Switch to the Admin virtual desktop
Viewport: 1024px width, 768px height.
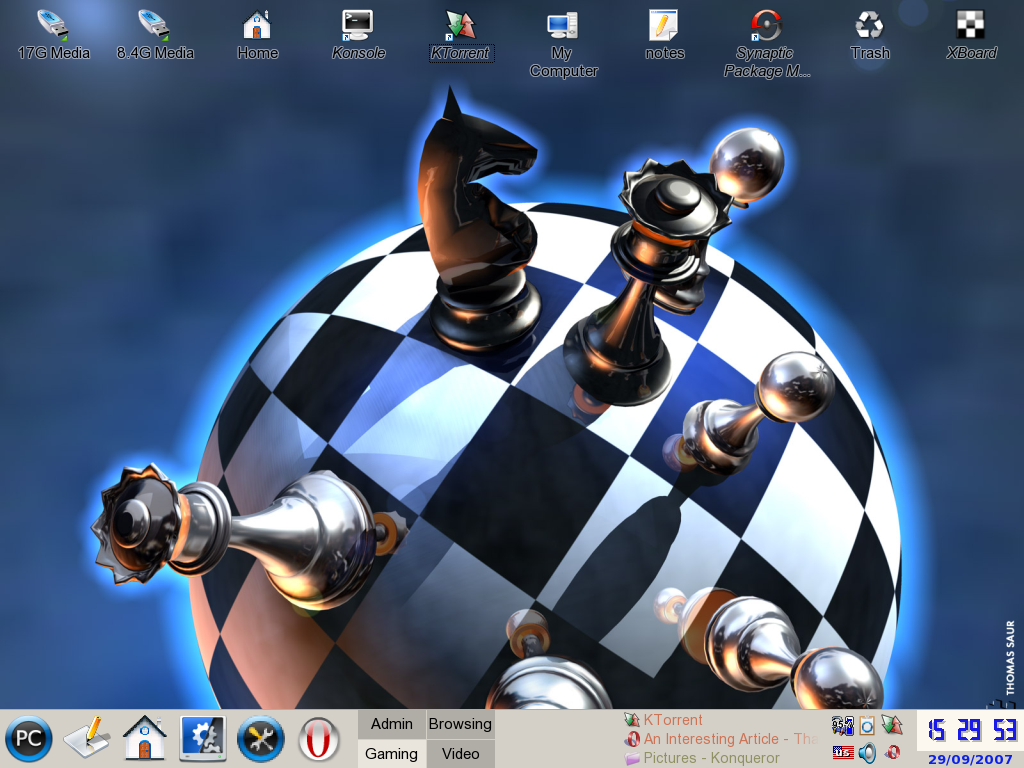pyautogui.click(x=392, y=724)
